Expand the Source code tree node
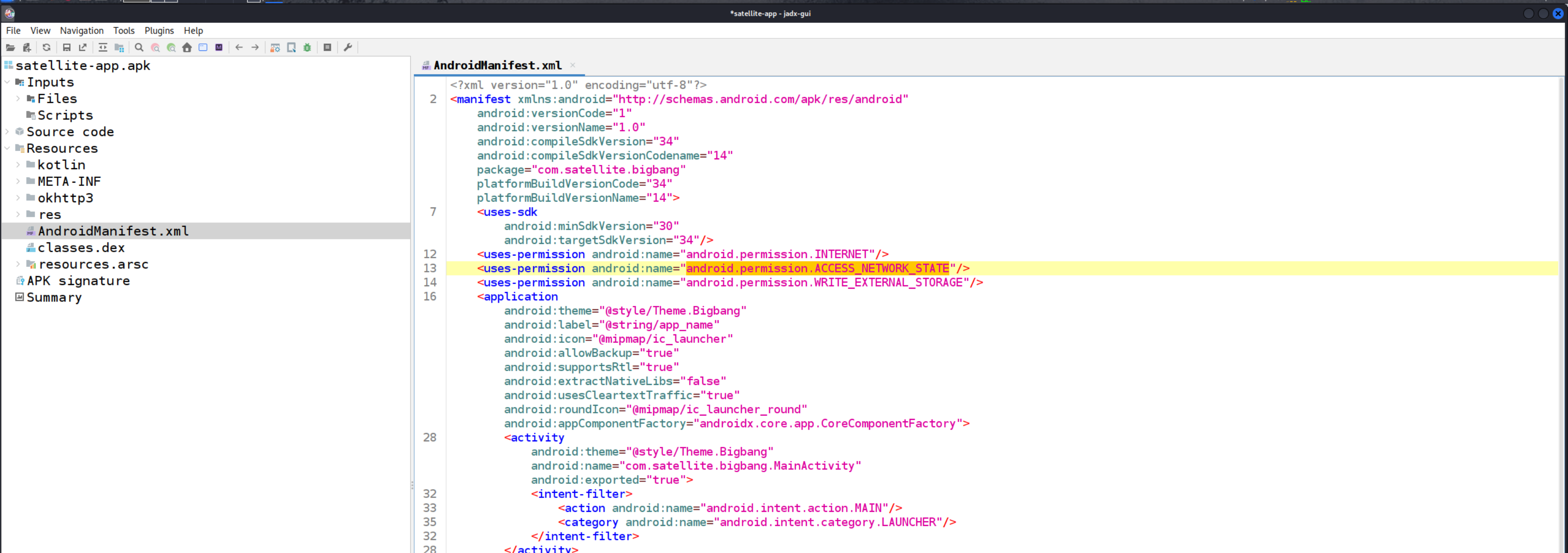The image size is (1568, 553). click(x=7, y=131)
